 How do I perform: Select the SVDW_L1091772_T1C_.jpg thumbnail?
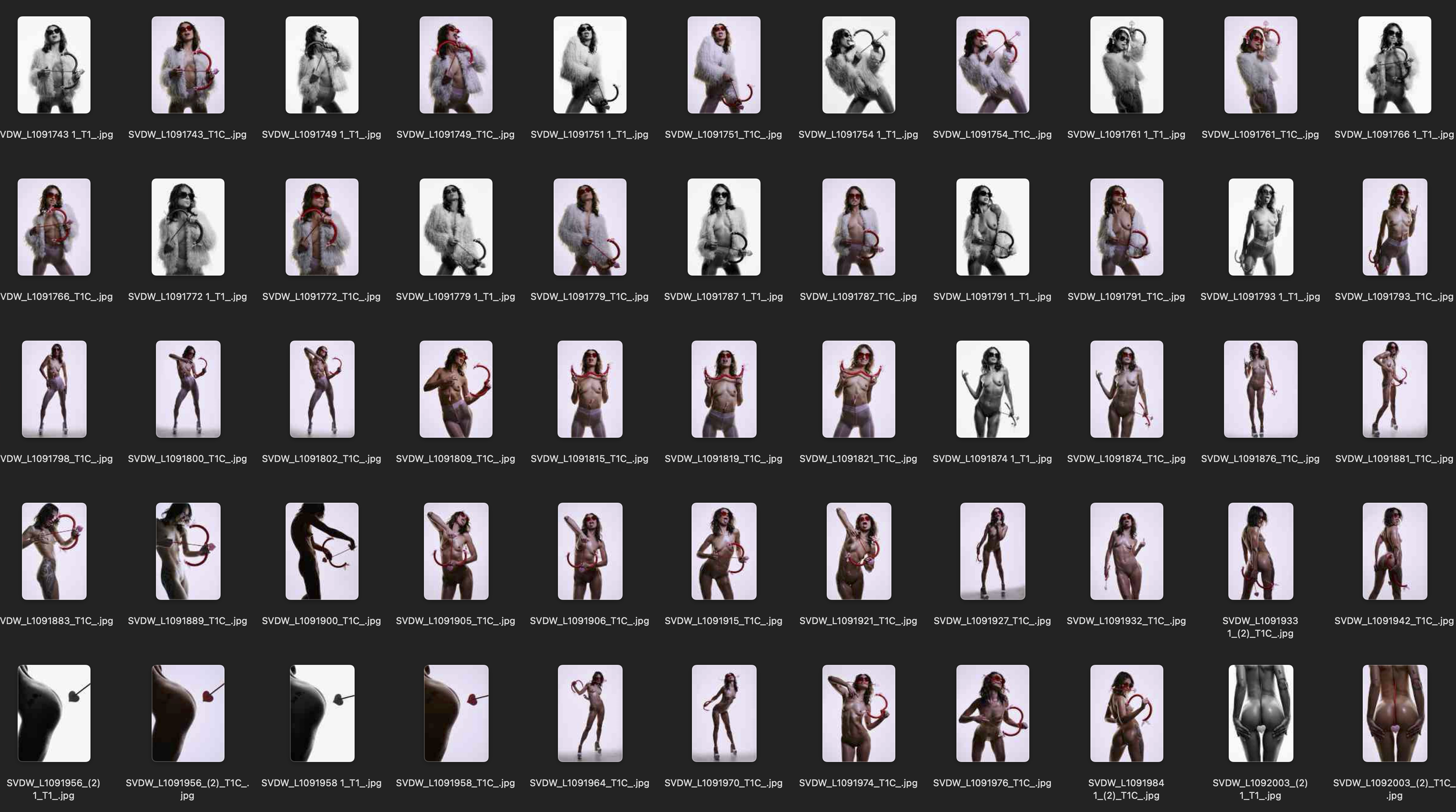click(x=321, y=226)
